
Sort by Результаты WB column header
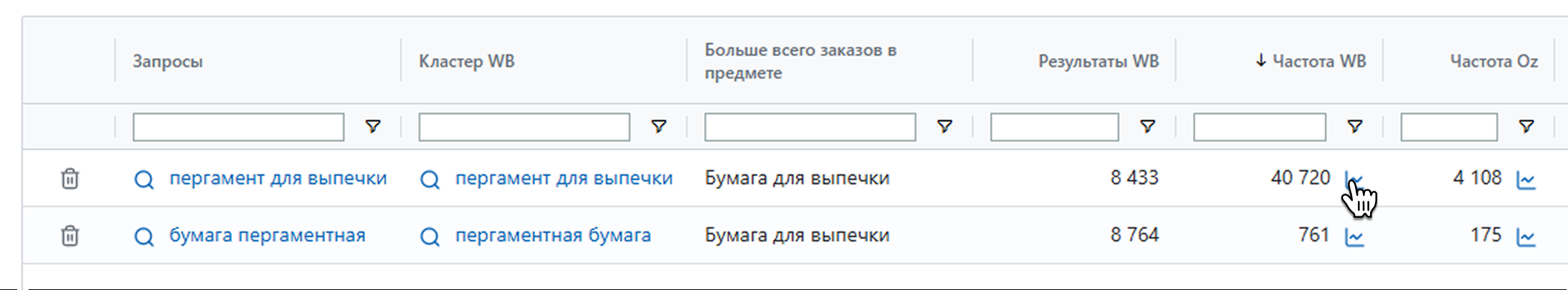pyautogui.click(x=1098, y=61)
